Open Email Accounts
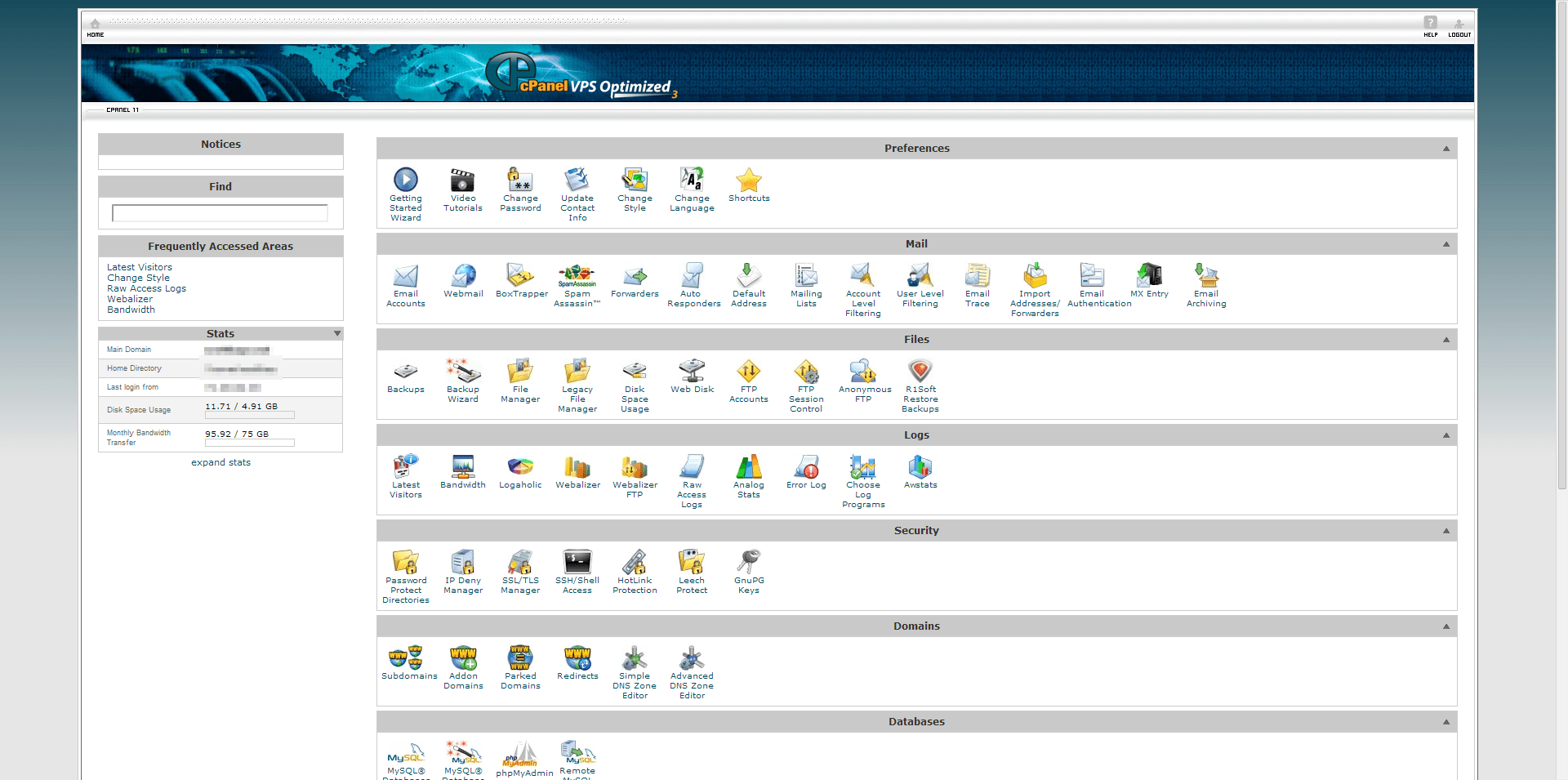The width and height of the screenshot is (1568, 780). pyautogui.click(x=406, y=275)
